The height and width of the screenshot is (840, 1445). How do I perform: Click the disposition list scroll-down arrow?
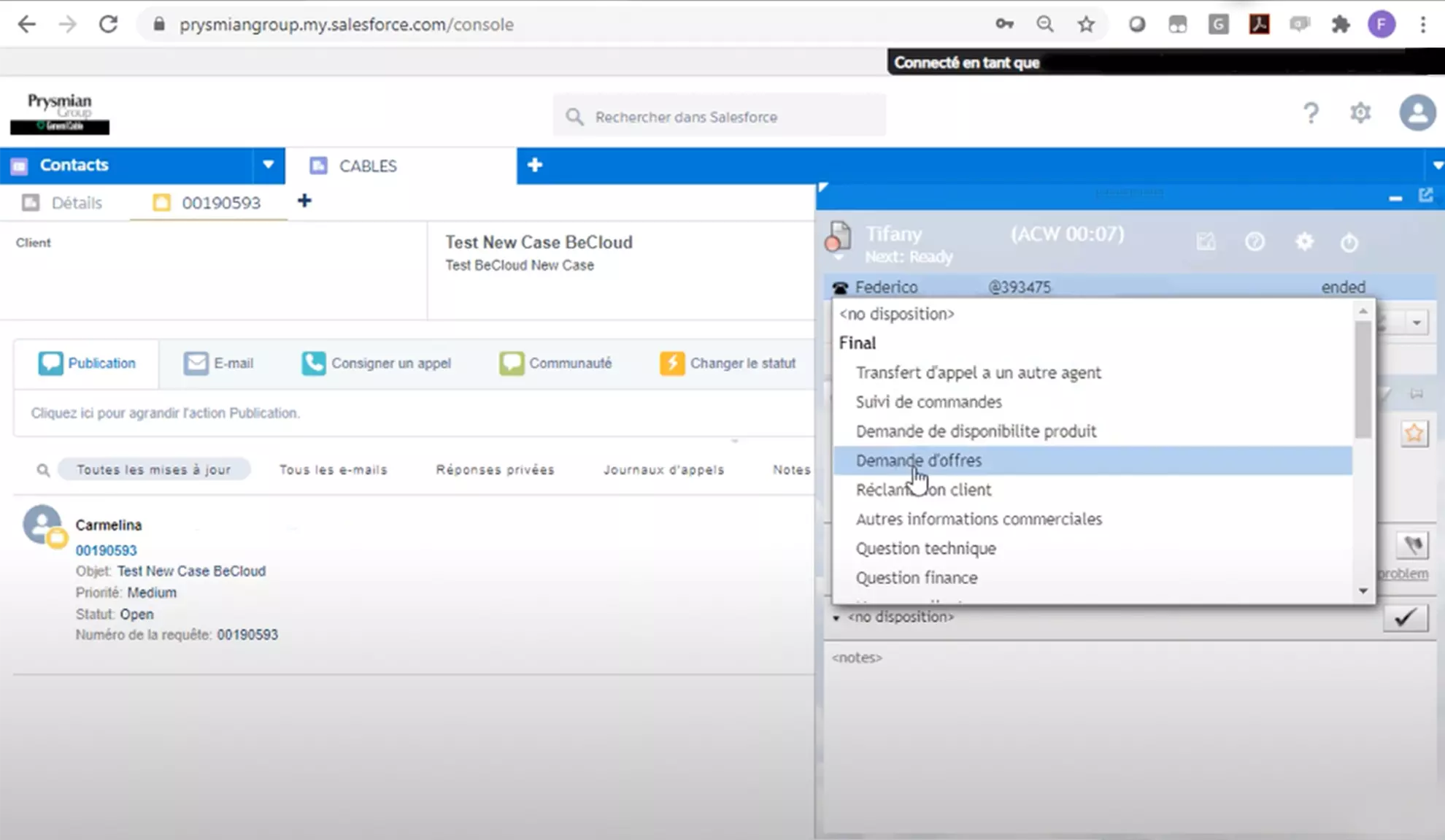pos(1363,591)
